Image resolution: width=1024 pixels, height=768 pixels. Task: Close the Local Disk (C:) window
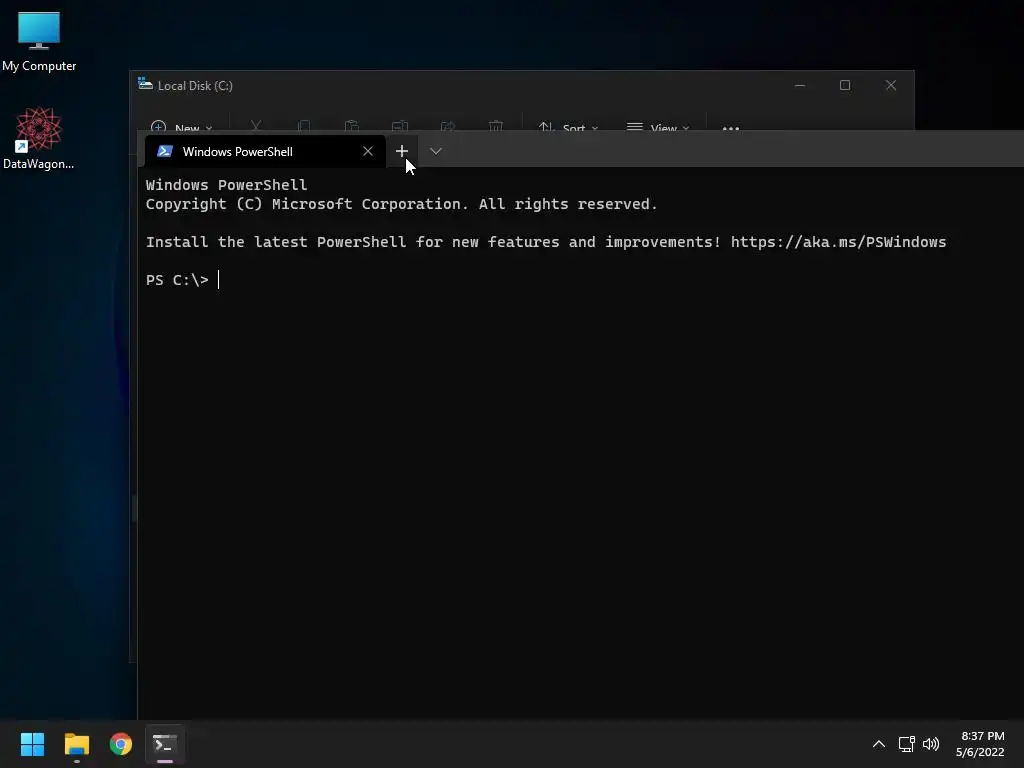point(891,86)
